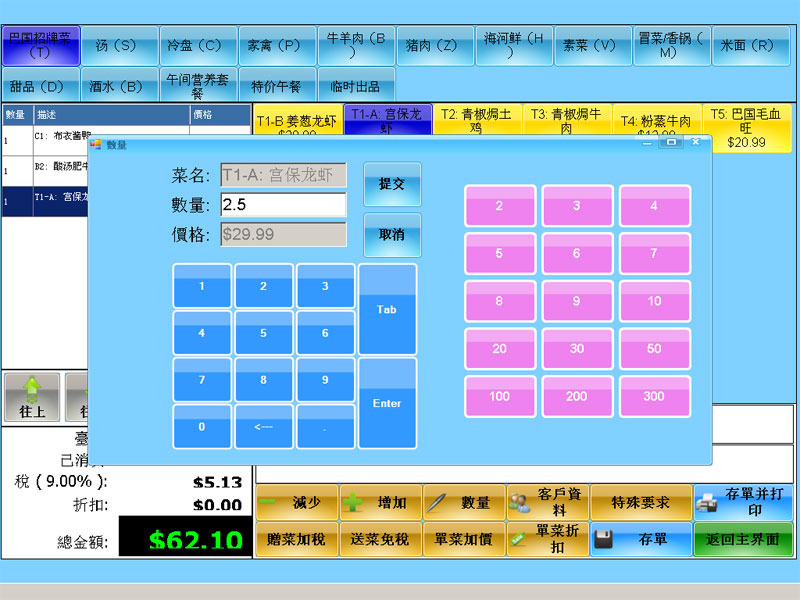
Task: Choose pink quick quantity 100
Action: [499, 396]
